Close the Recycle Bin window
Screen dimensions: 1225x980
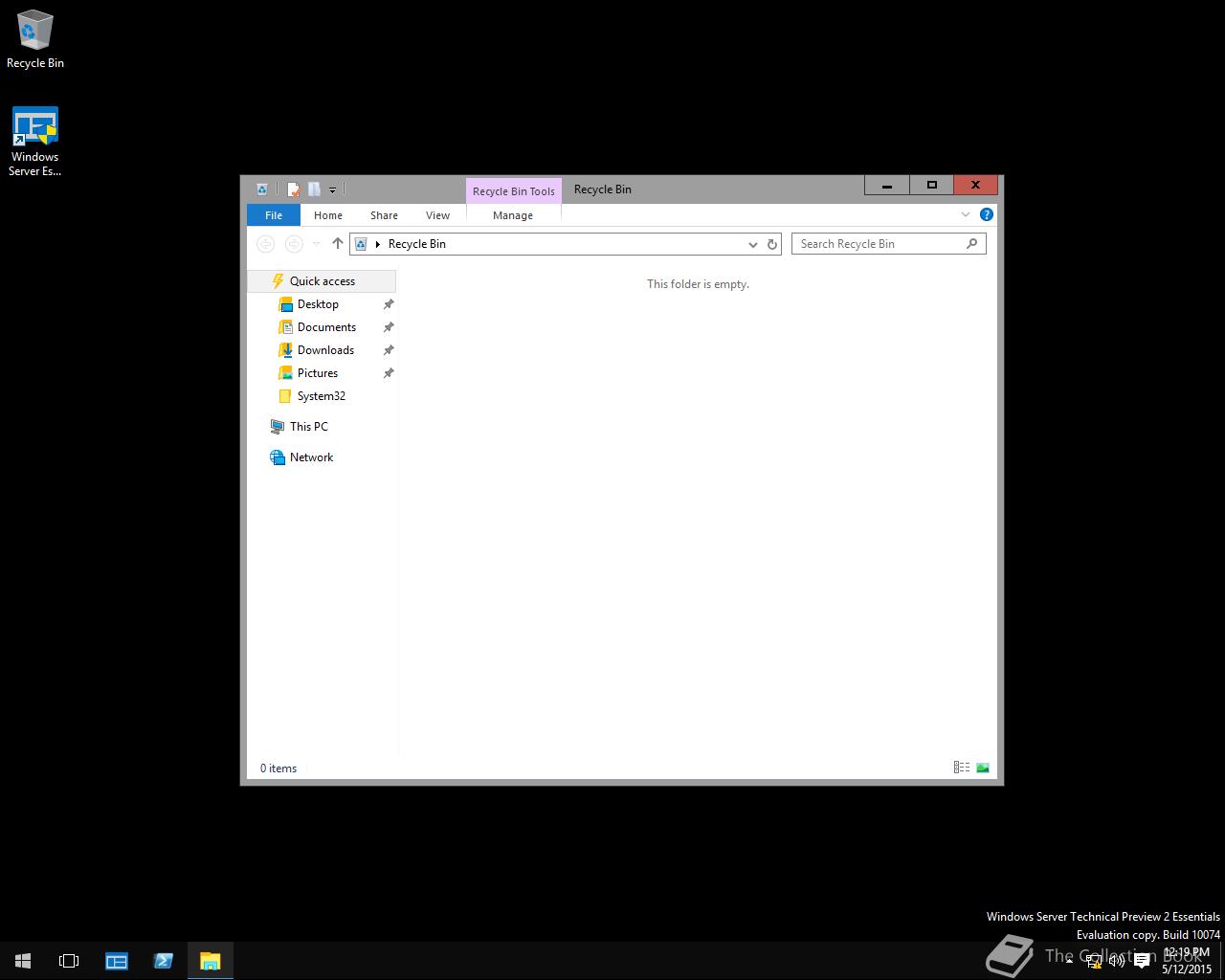[975, 186]
